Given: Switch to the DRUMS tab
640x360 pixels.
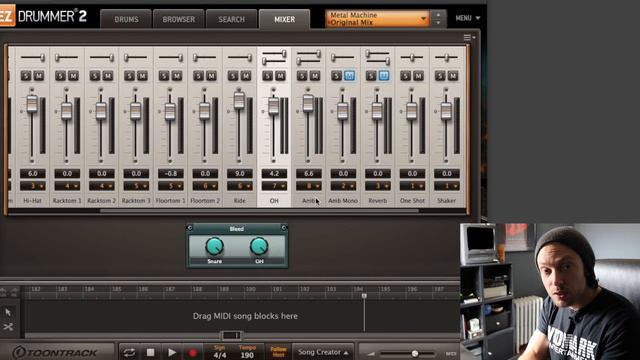Looking at the screenshot, I should (126, 19).
